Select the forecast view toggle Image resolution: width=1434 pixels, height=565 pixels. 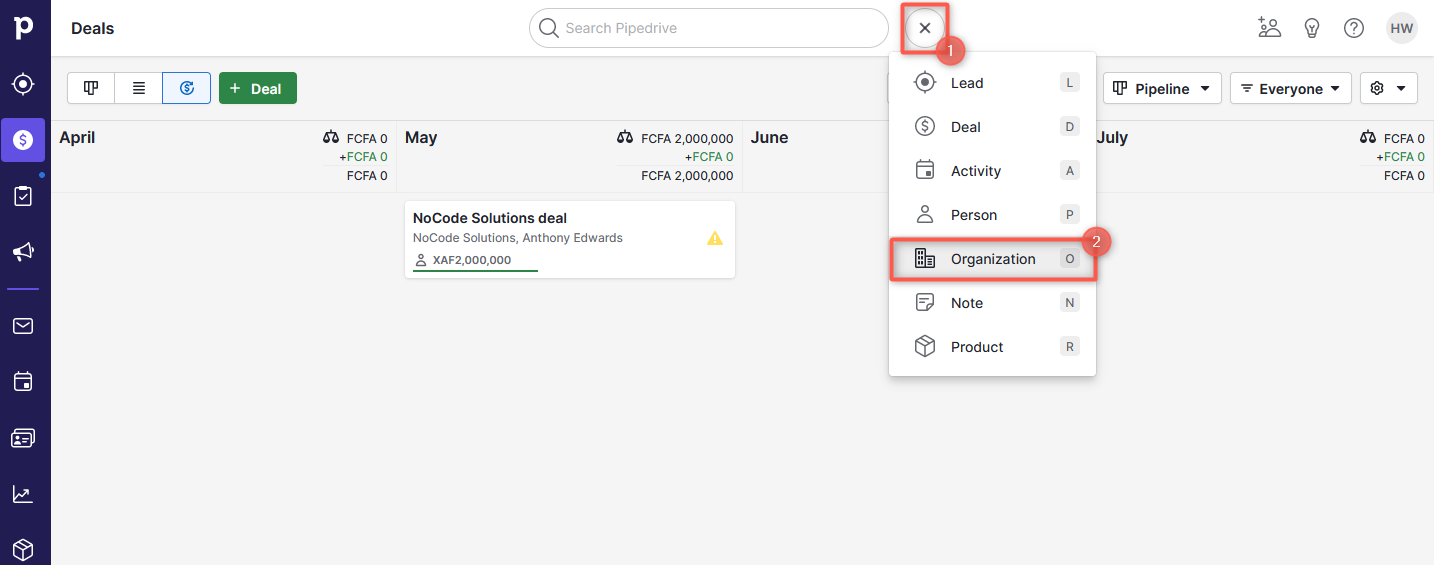point(187,88)
